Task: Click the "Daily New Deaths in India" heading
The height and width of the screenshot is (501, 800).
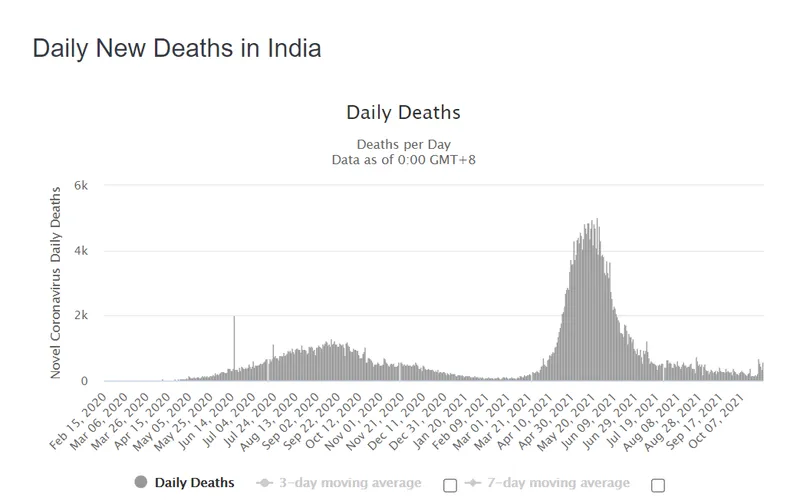Action: click(x=177, y=48)
